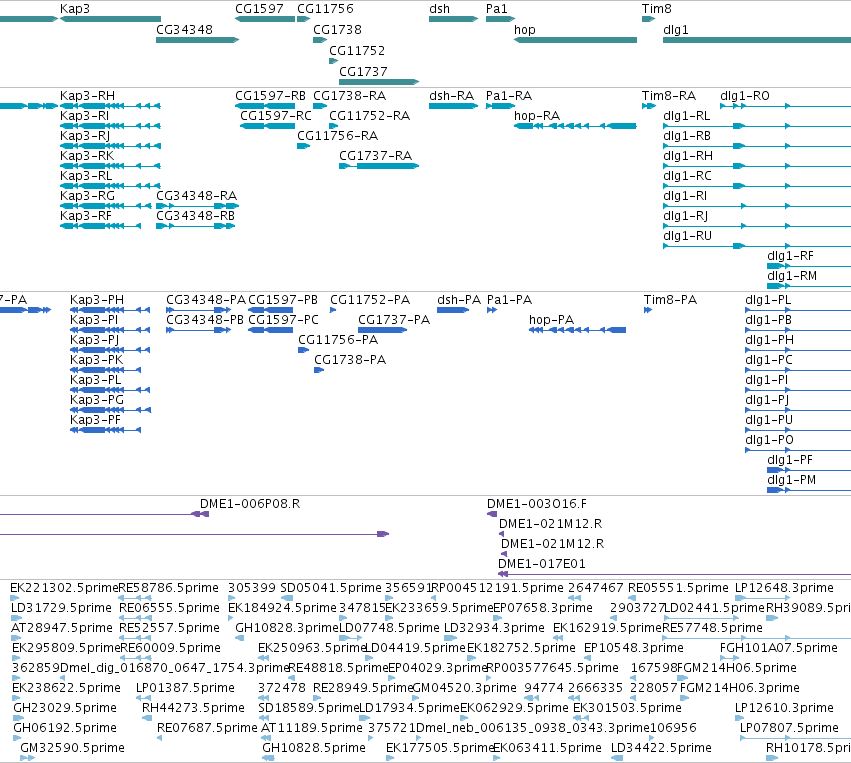
Task: Click transcript dlg1-RL
Action: pyautogui.click(x=757, y=126)
